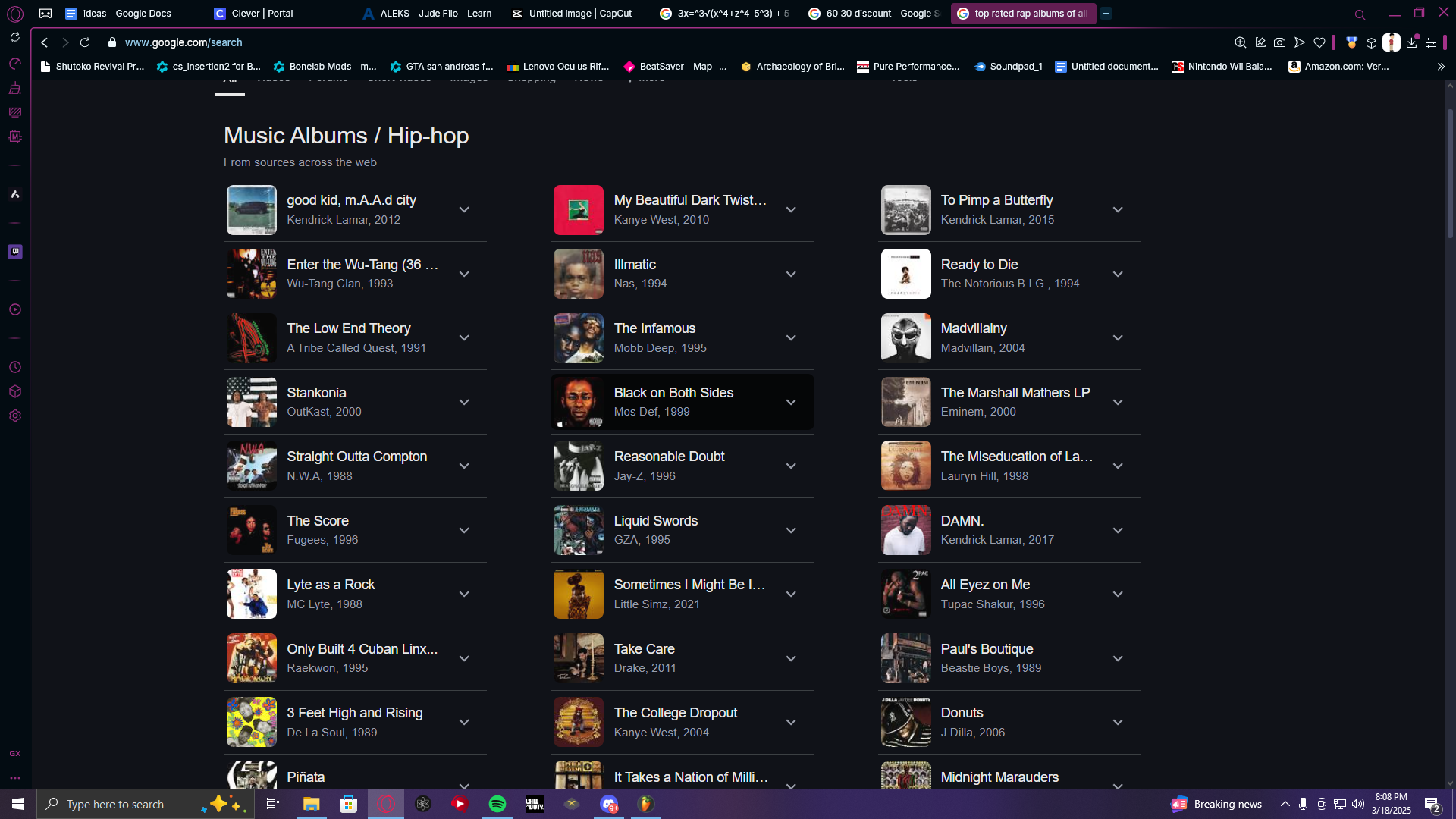
Task: Click the All Eyez on Me cover thumbnail
Action: coord(905,595)
